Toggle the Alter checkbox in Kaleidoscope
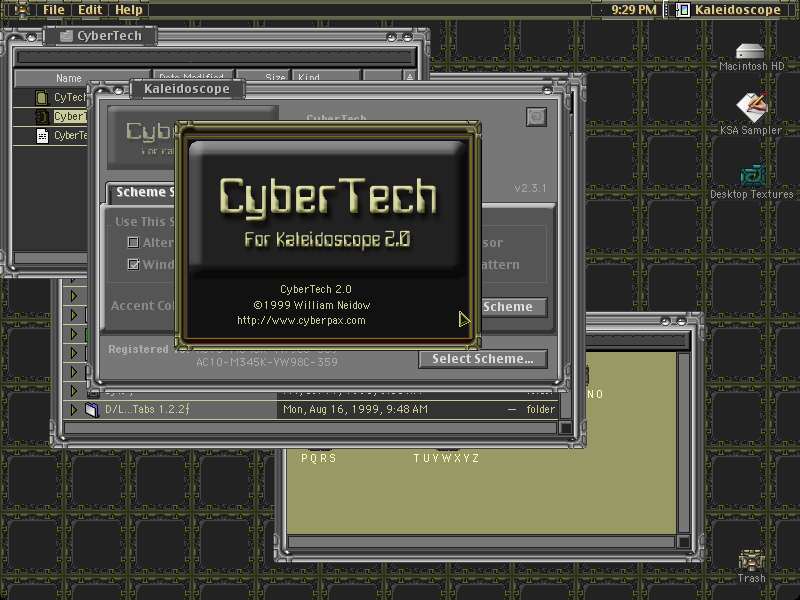The width and height of the screenshot is (800, 600). point(133,242)
